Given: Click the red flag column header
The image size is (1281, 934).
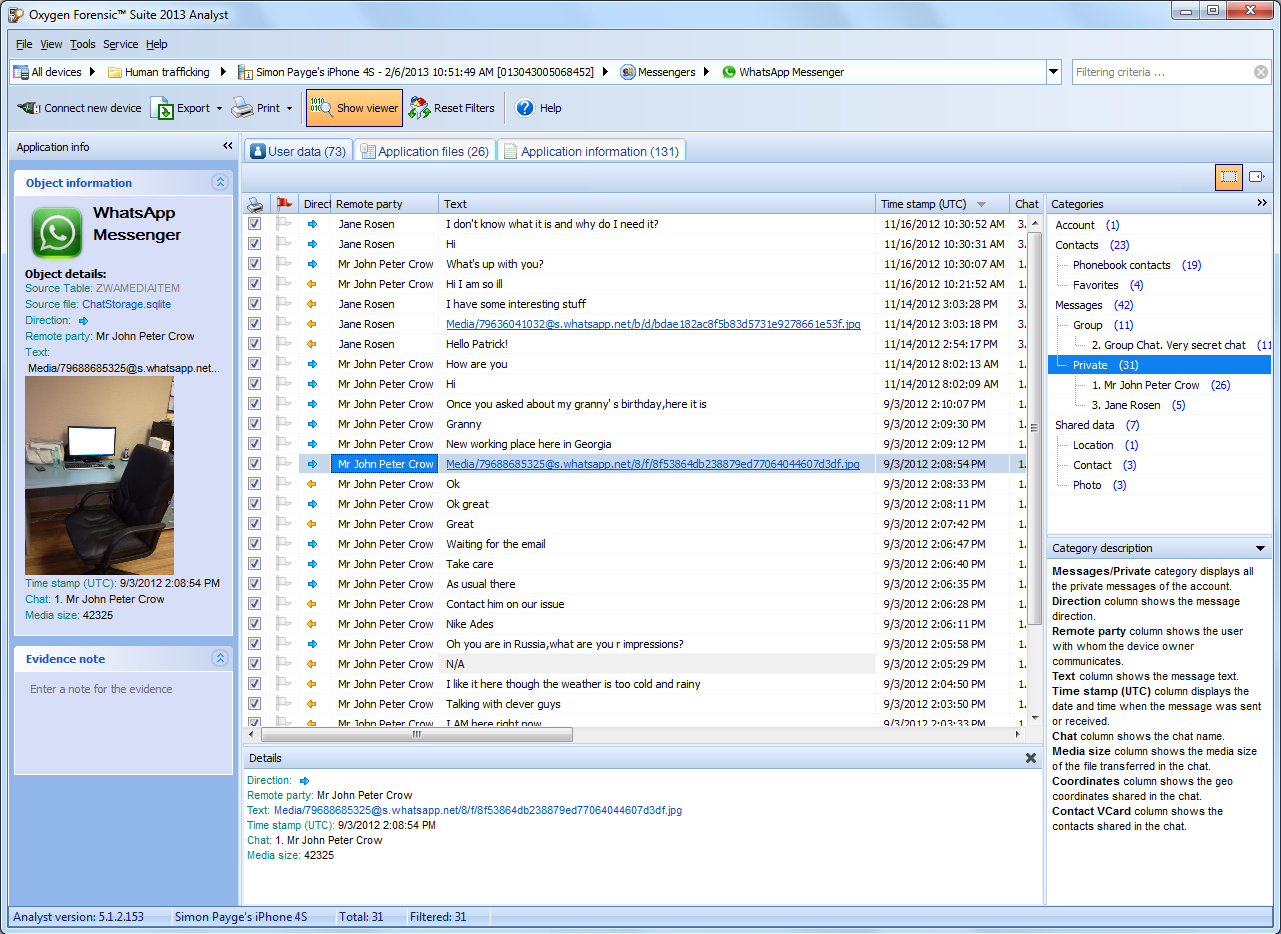Looking at the screenshot, I should click(284, 204).
